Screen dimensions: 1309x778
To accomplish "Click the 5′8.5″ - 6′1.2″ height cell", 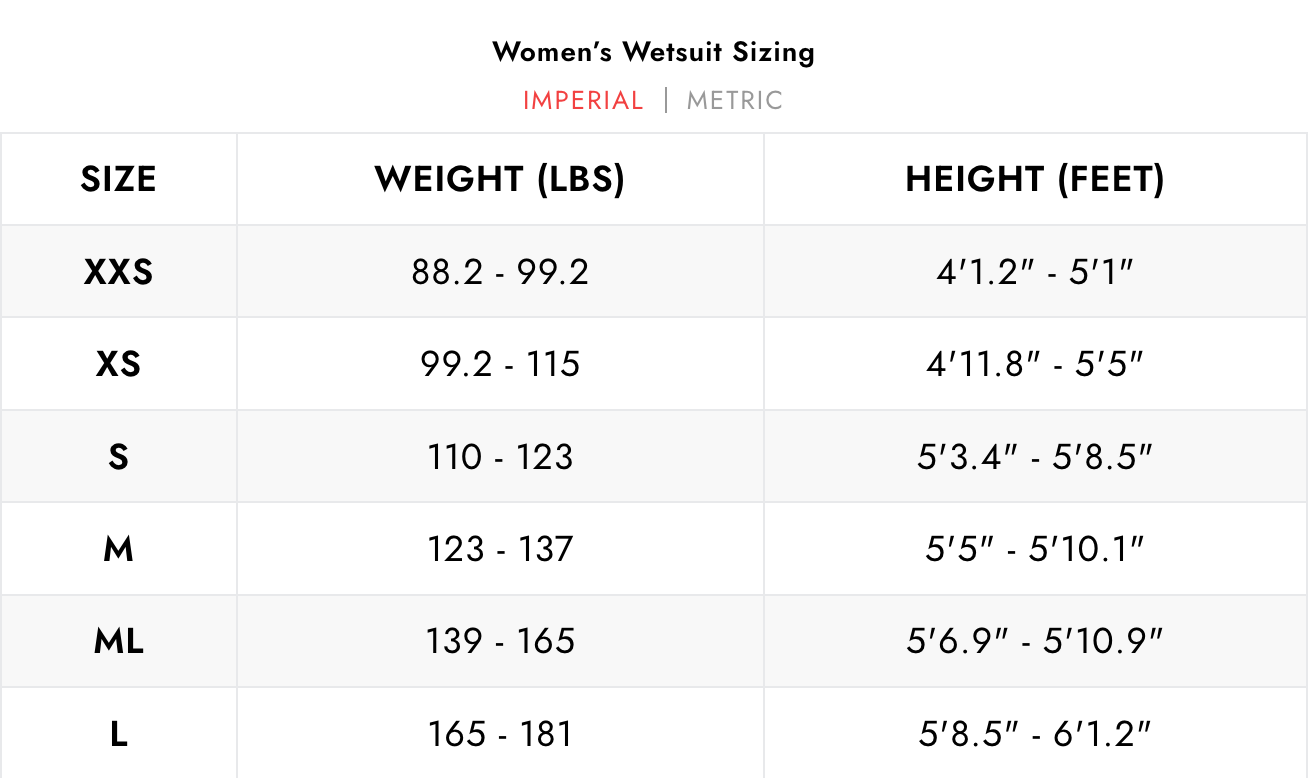I will pos(1035,735).
